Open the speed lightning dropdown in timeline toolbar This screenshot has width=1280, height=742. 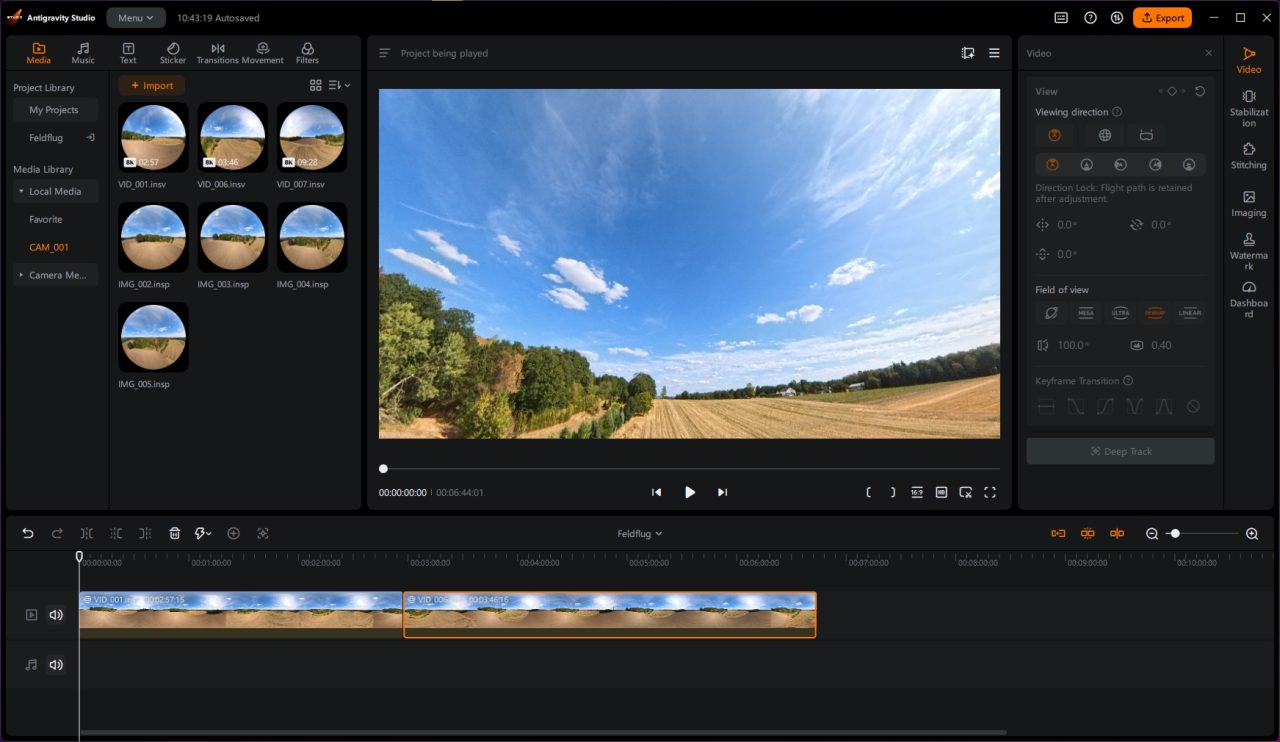click(203, 533)
